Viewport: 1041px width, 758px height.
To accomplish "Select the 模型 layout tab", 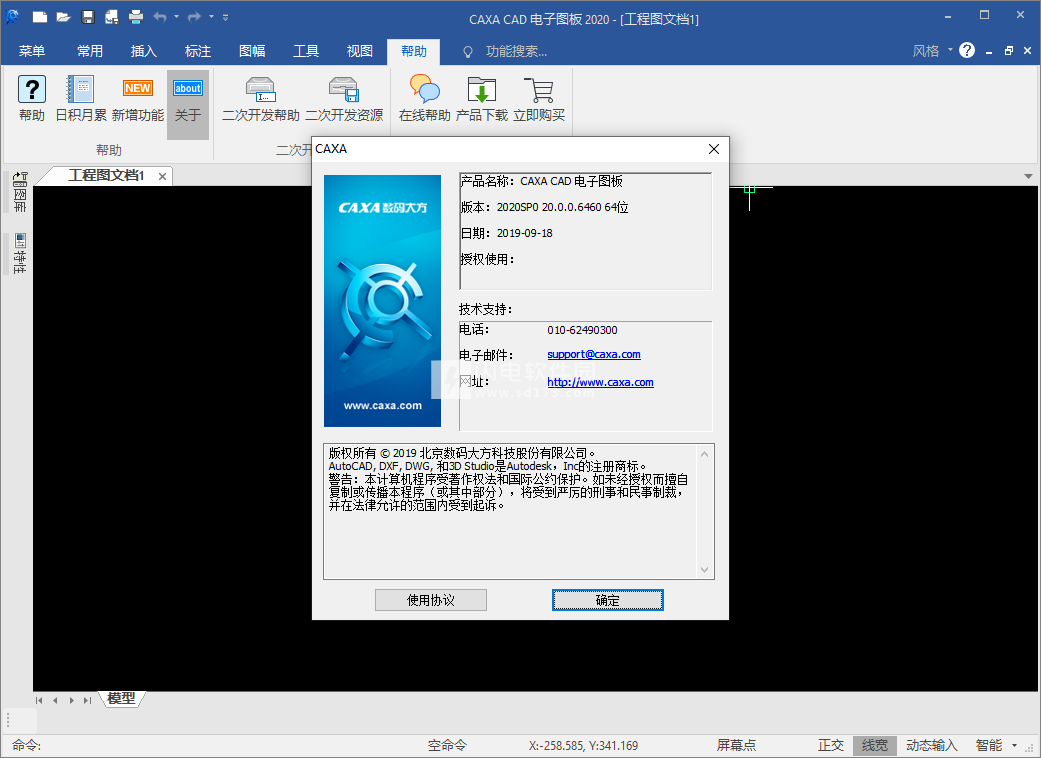I will pyautogui.click(x=121, y=698).
